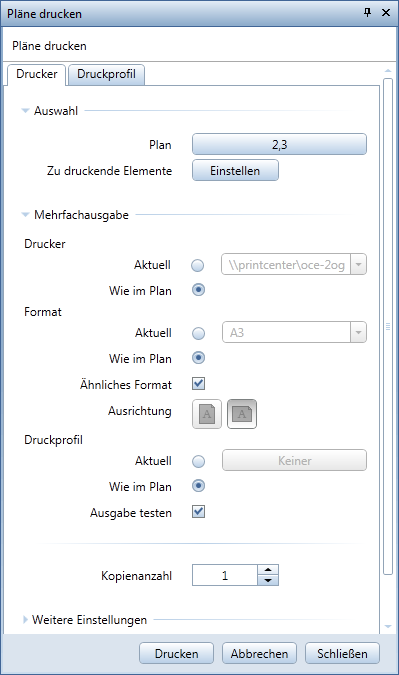
Task: Choose Aktuell radio under Druckprofil
Action: [x=198, y=461]
